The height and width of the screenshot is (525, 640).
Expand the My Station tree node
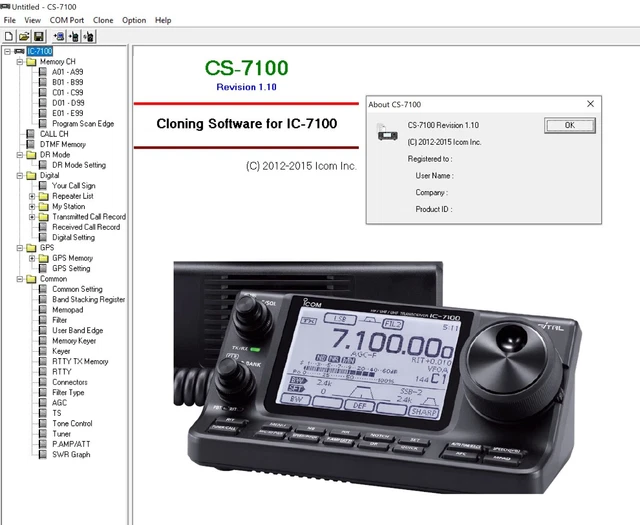point(32,207)
